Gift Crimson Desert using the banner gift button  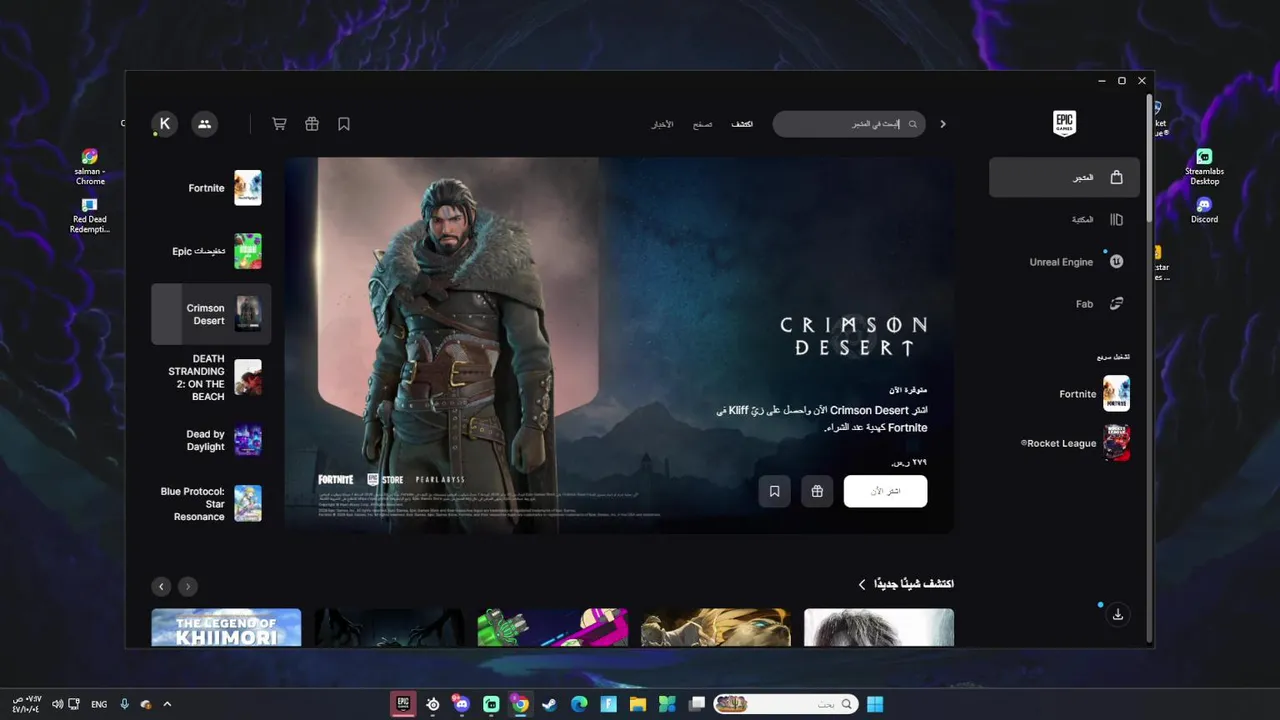tap(817, 491)
